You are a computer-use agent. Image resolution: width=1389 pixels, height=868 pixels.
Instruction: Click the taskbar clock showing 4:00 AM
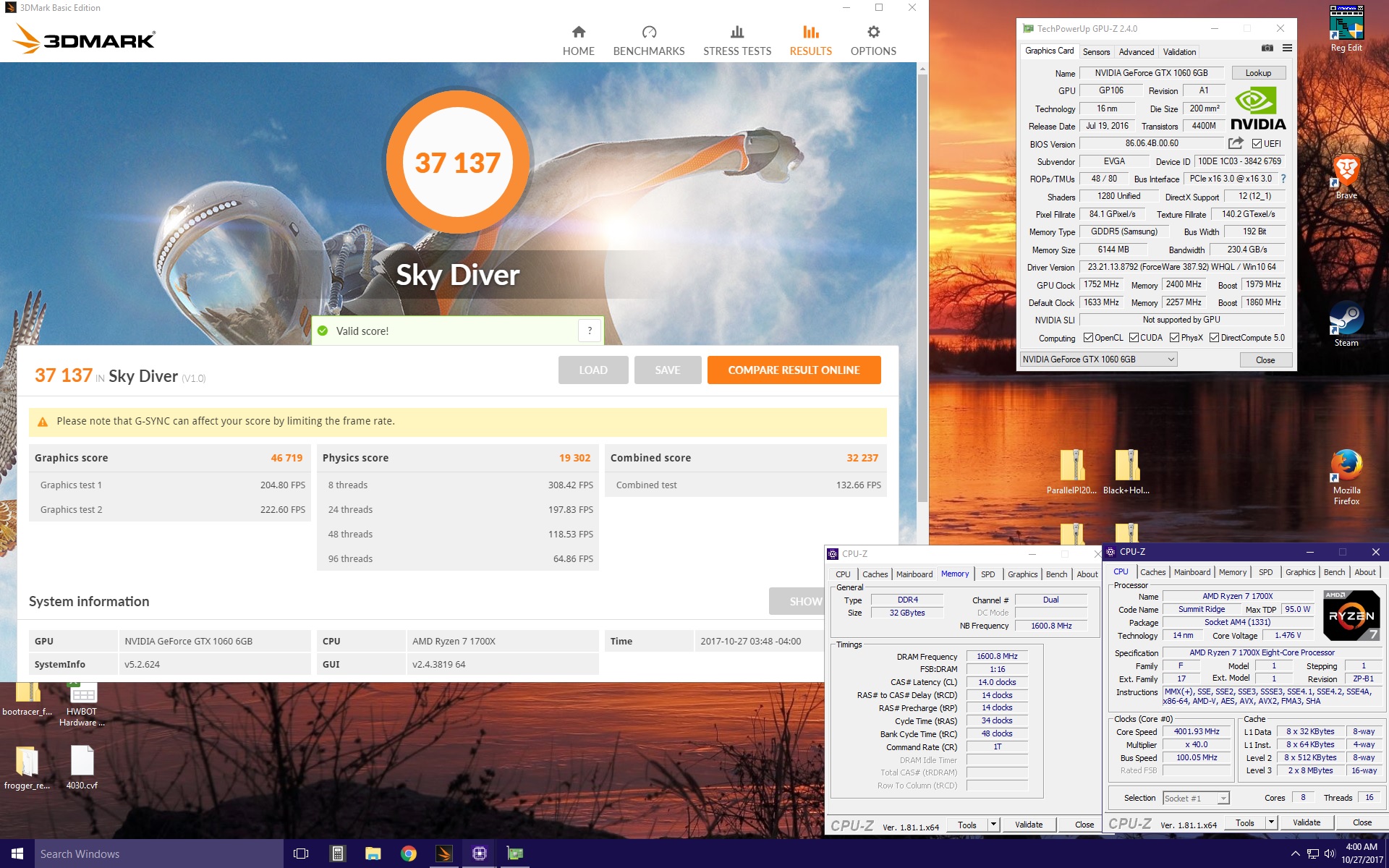click(x=1361, y=854)
